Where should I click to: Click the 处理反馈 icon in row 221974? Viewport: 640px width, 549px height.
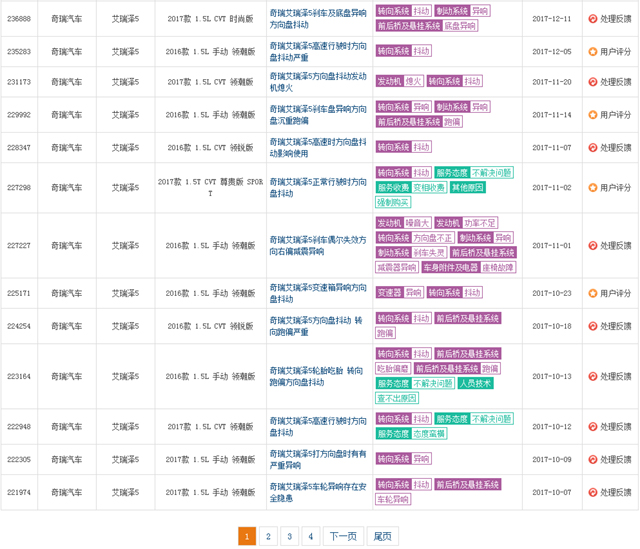click(593, 492)
